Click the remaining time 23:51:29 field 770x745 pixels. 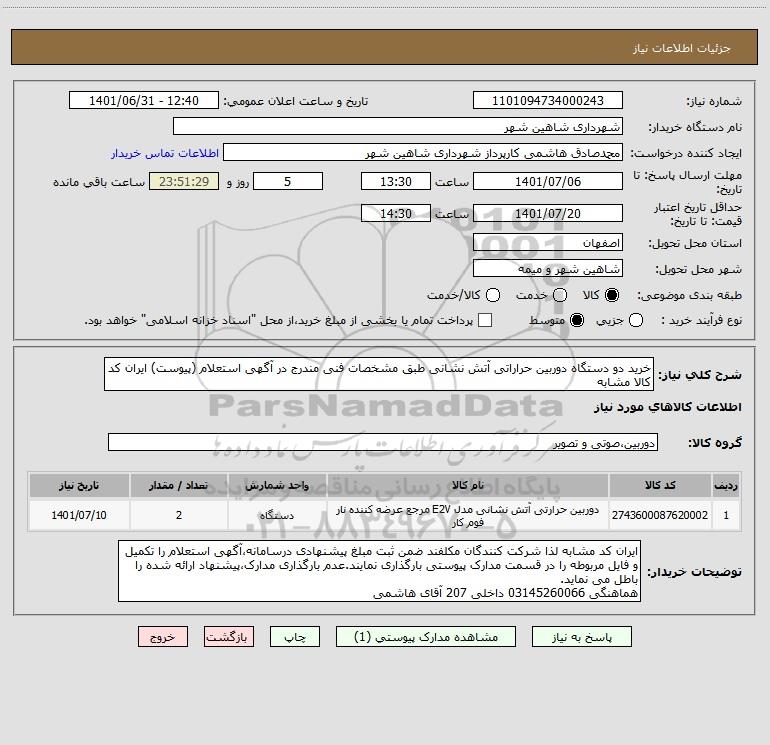coord(184,182)
